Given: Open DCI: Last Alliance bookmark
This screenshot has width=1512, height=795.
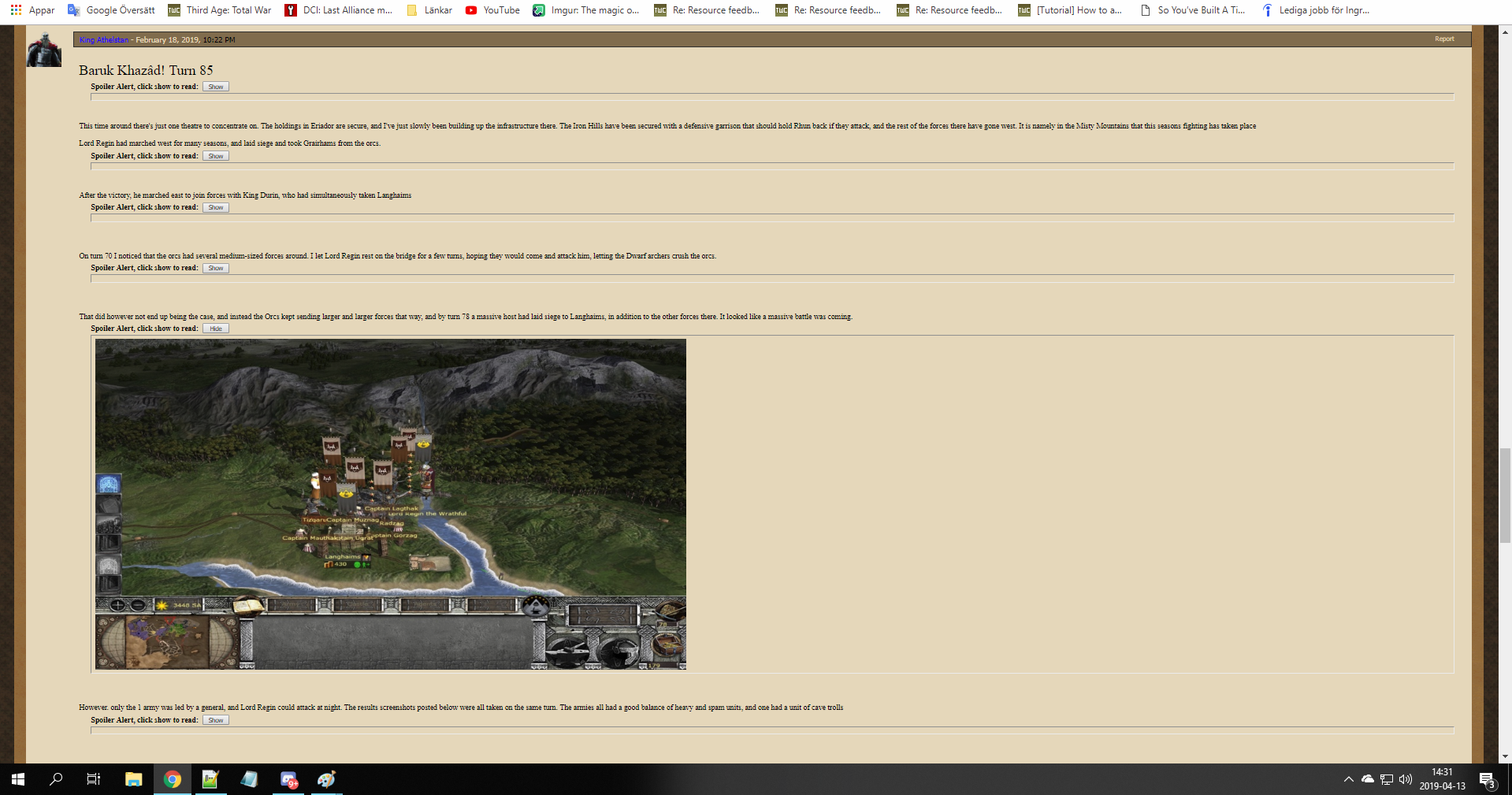Looking at the screenshot, I should click(338, 10).
